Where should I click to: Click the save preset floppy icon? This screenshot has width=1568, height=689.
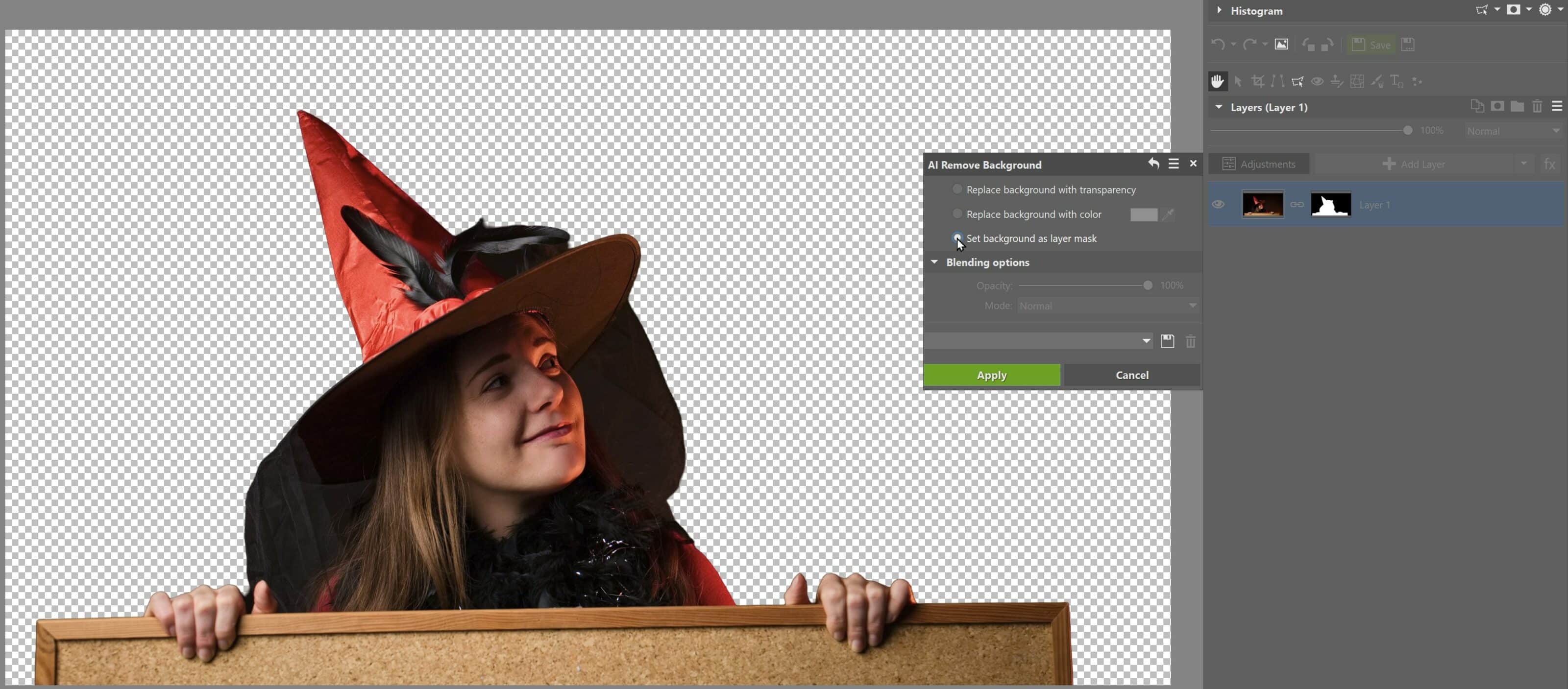point(1167,341)
